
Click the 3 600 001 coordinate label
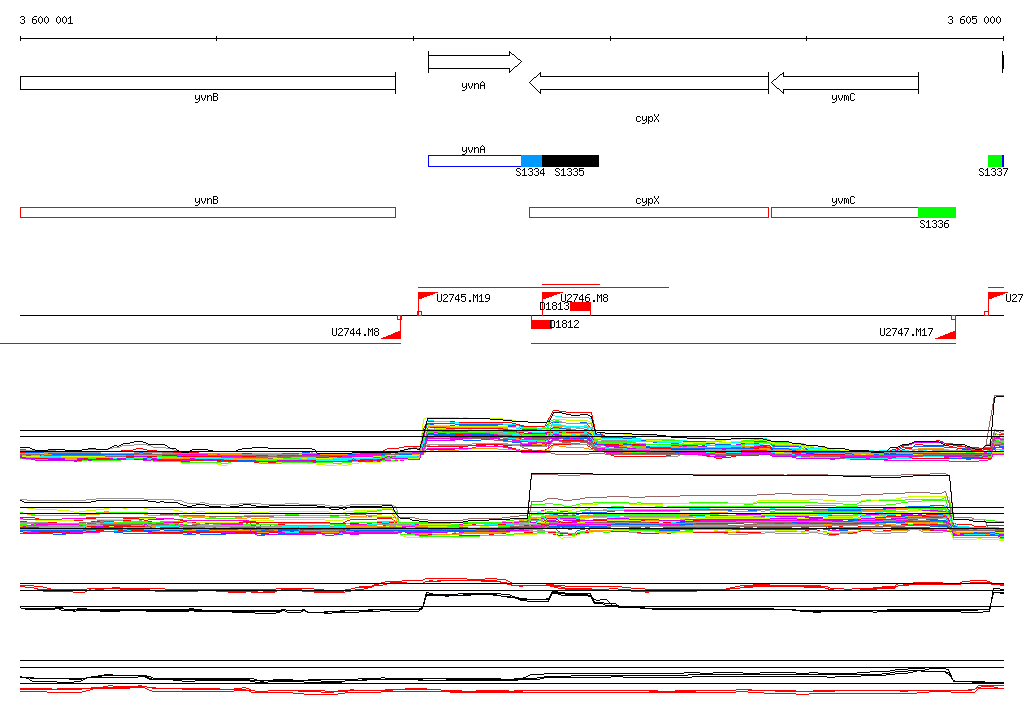point(46,20)
